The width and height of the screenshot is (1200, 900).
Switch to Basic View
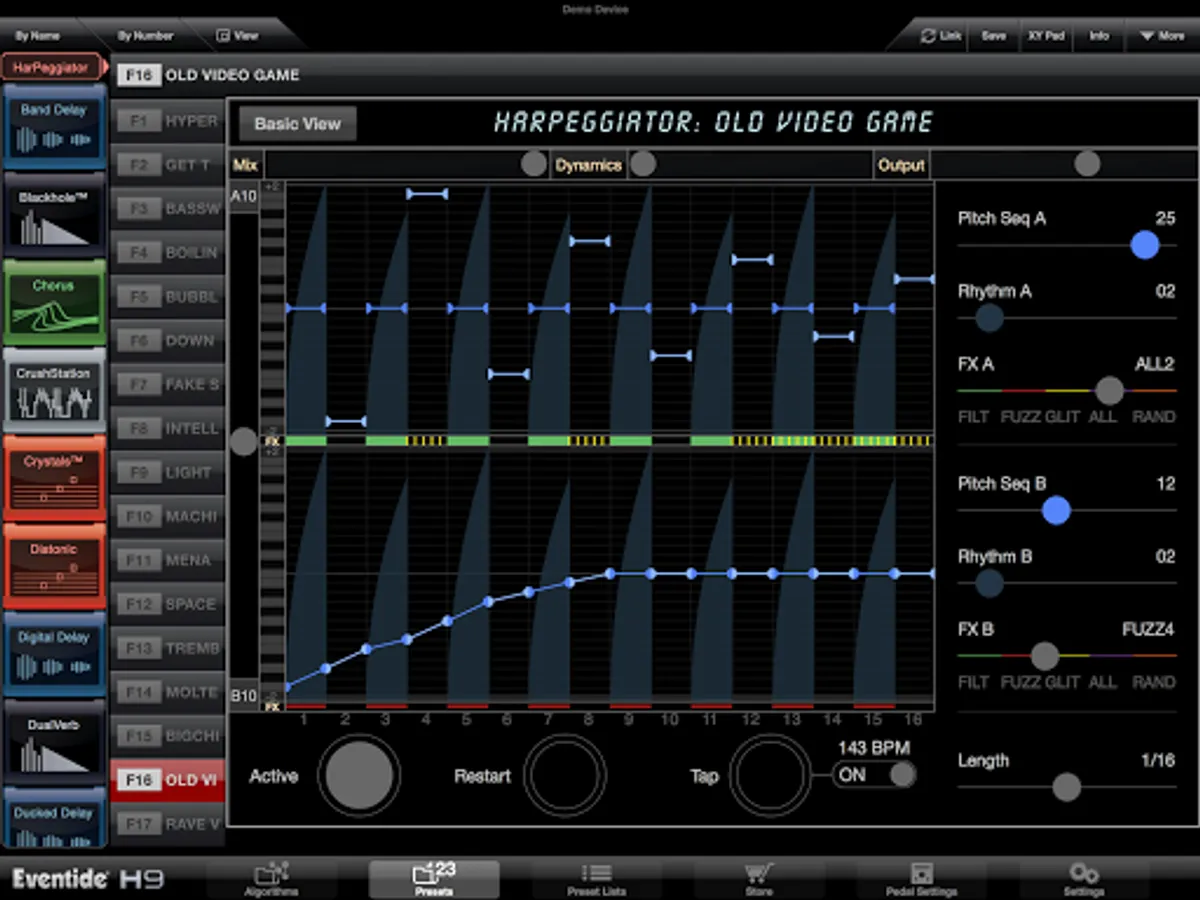pos(298,124)
